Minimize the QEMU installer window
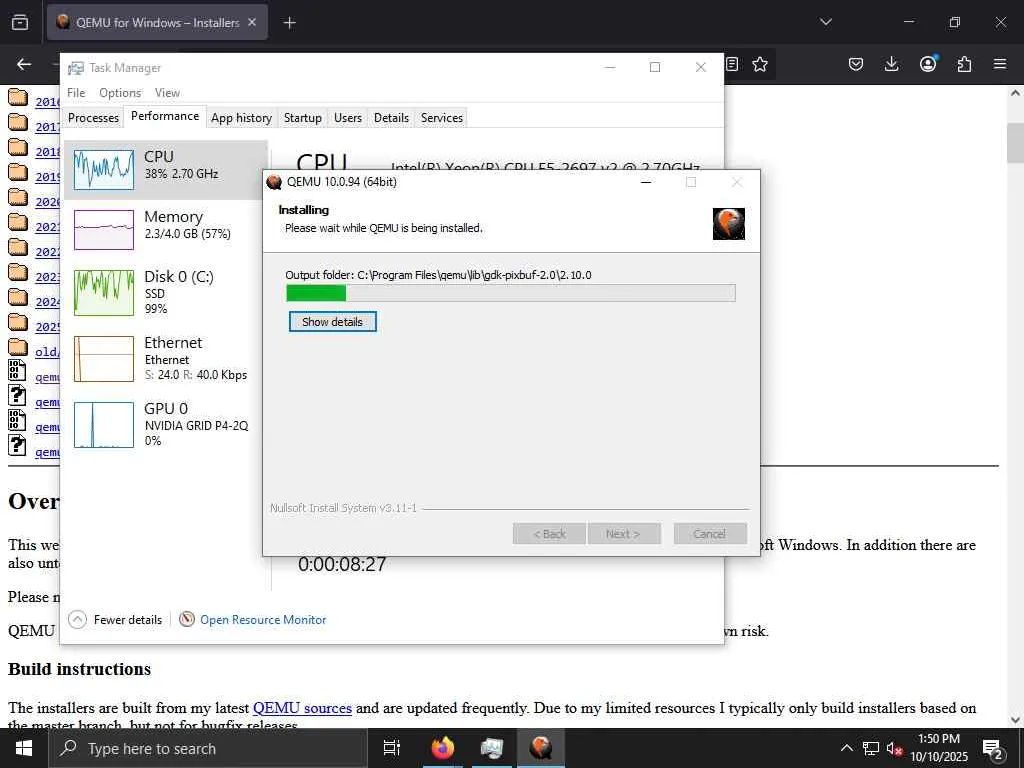The height and width of the screenshot is (768, 1024). [x=646, y=182]
